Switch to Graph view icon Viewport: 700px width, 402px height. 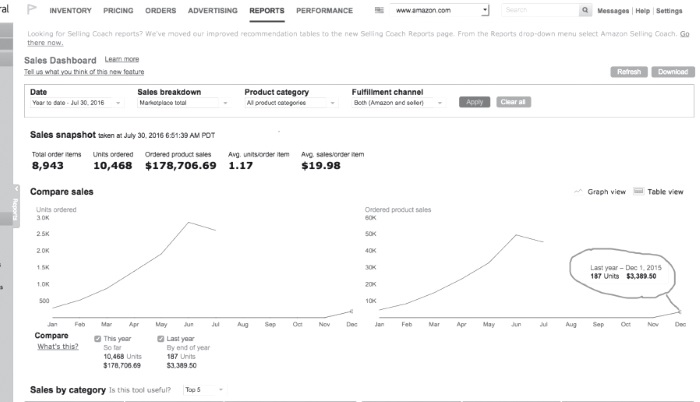click(x=578, y=191)
